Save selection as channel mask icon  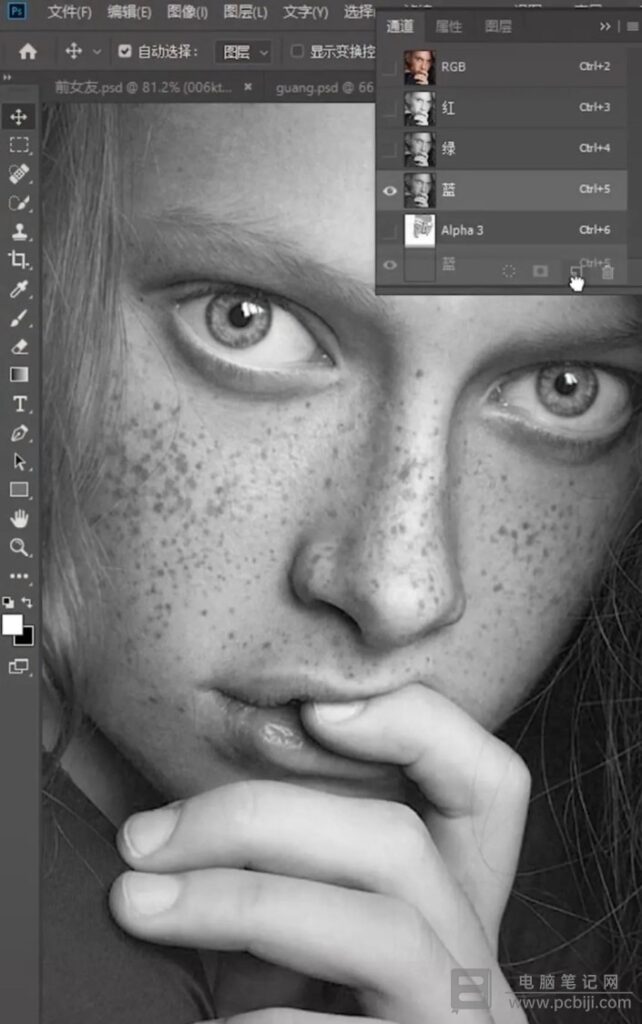pyautogui.click(x=540, y=271)
